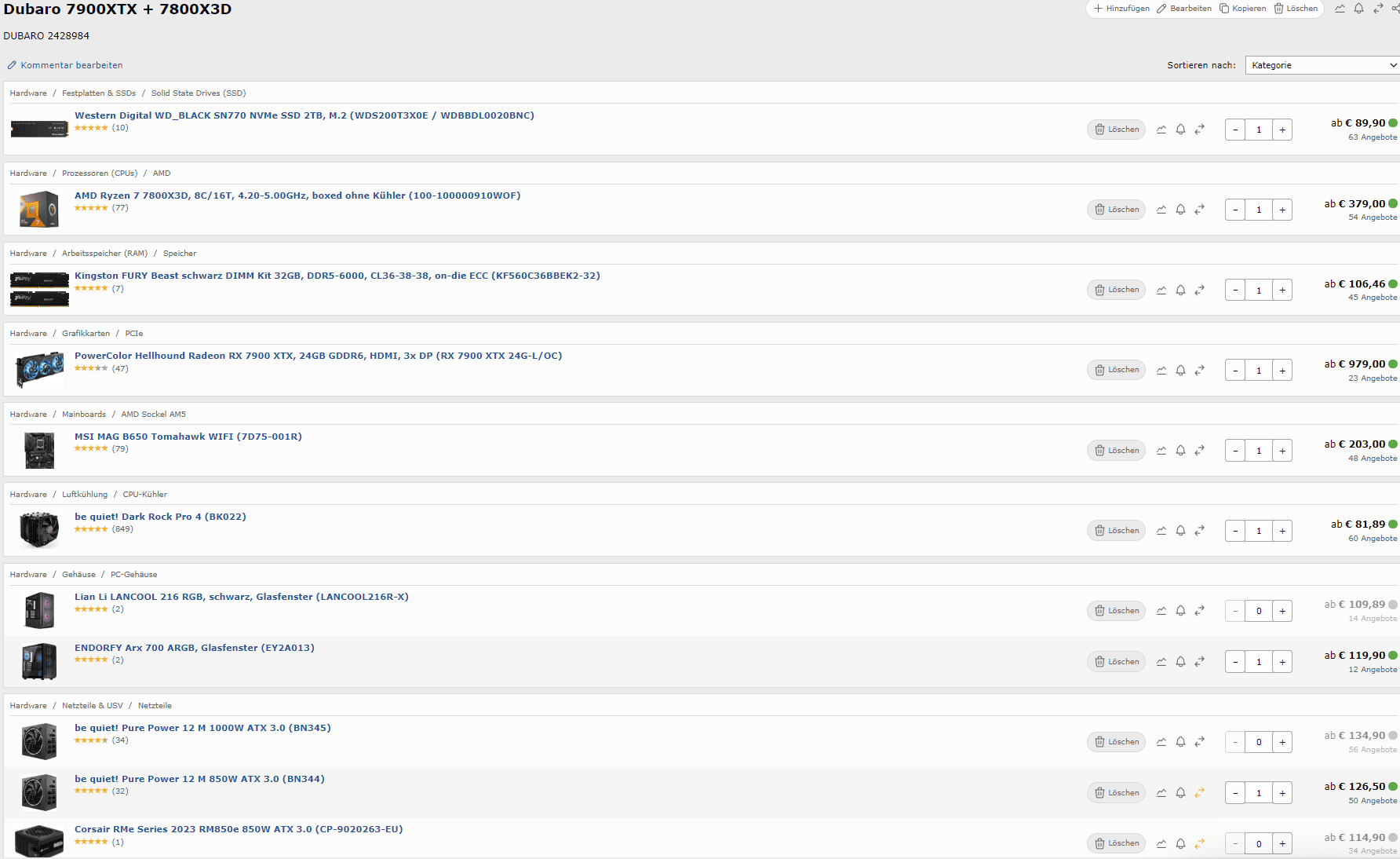Decrease quantity of Pure Power 12 M 850W

pos(1235,793)
